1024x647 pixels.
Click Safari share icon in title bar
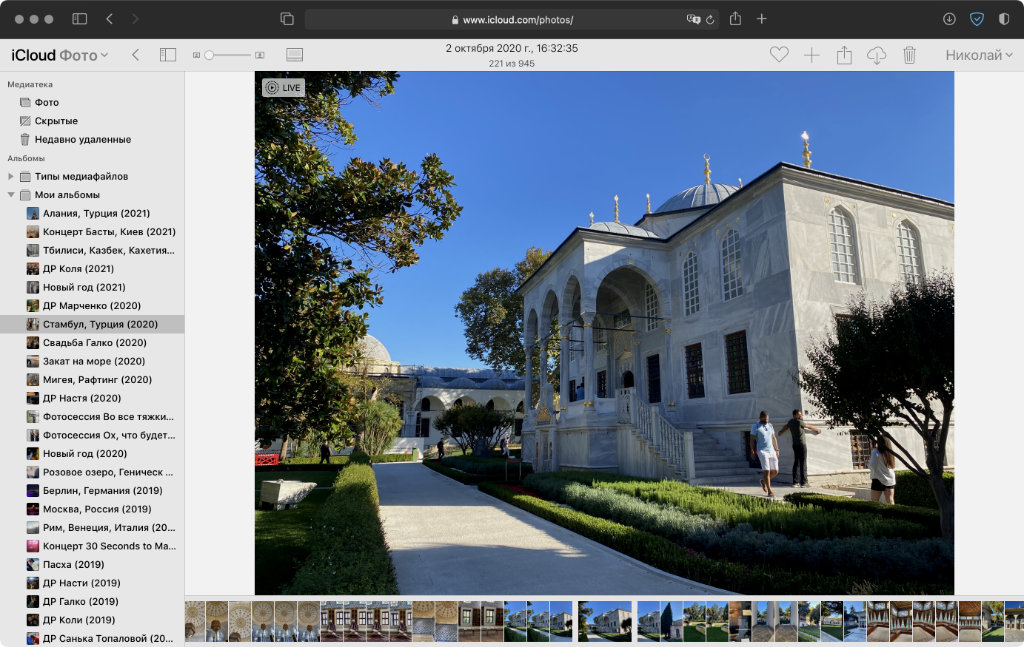(x=735, y=18)
